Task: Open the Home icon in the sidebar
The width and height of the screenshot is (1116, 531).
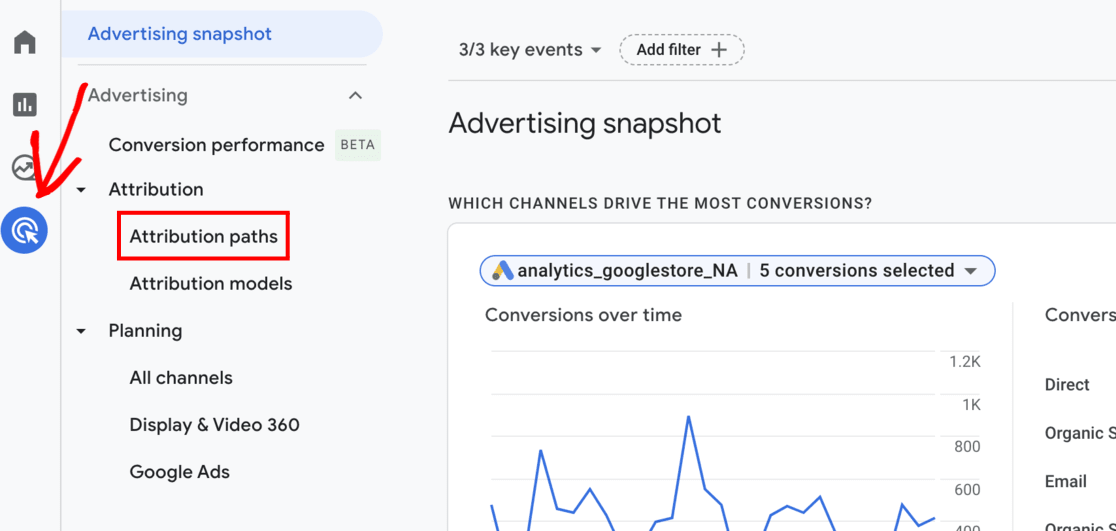Action: point(25,42)
